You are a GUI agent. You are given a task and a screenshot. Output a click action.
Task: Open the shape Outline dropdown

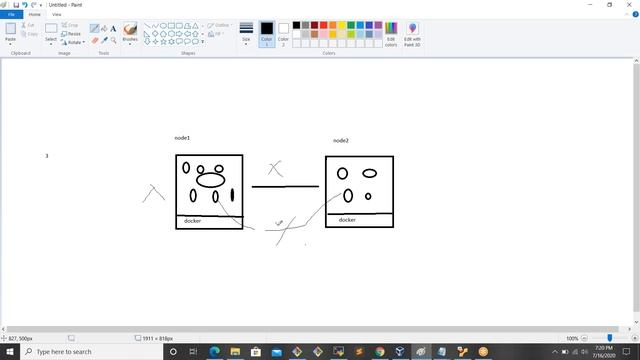click(219, 25)
